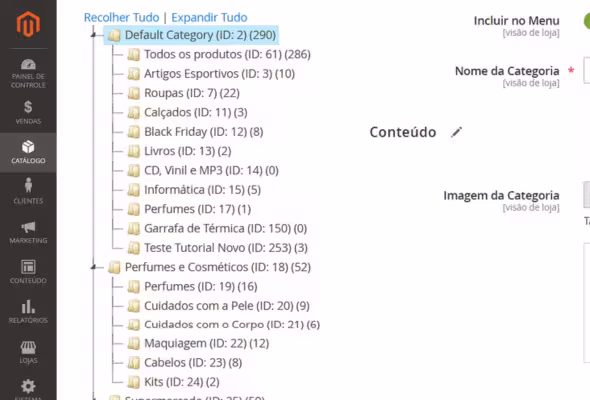Image resolution: width=590 pixels, height=400 pixels.
Task: Select Cuidados com a Pele category
Action: pos(227,306)
